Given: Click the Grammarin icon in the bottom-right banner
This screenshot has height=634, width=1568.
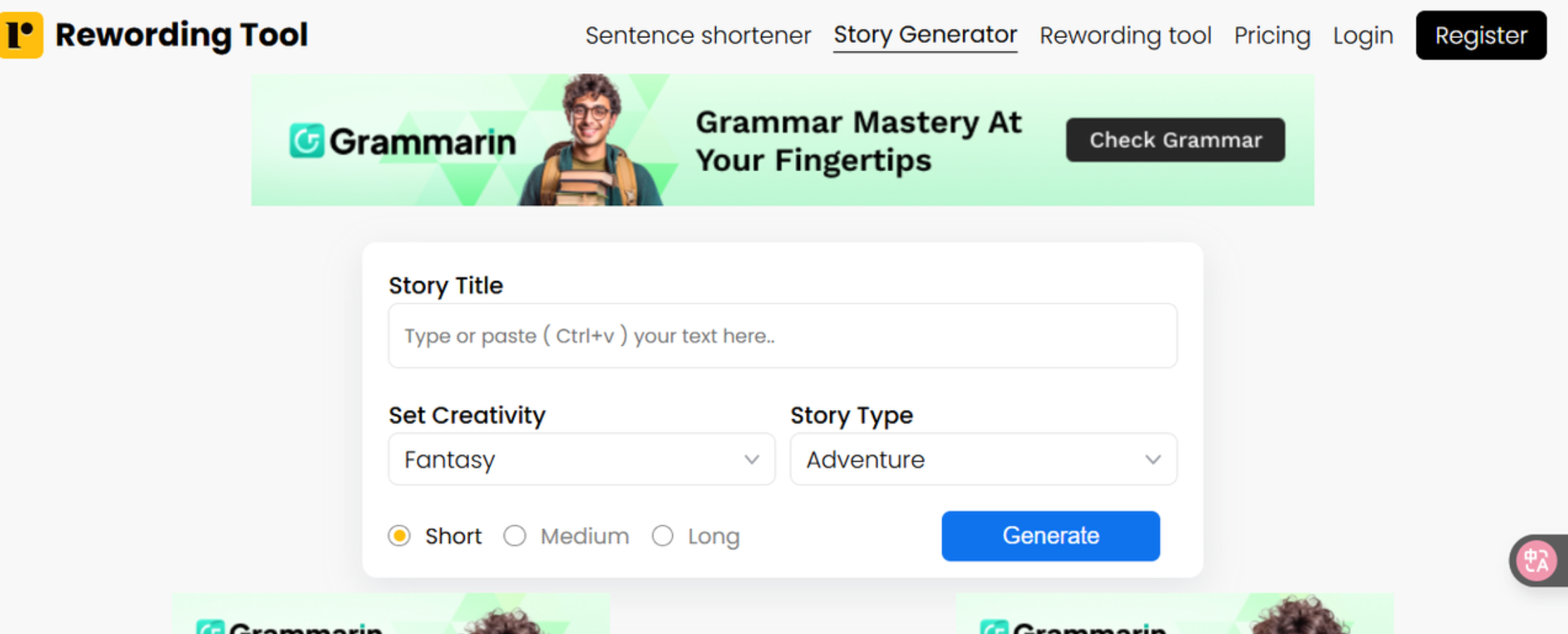Looking at the screenshot, I should click(995, 627).
